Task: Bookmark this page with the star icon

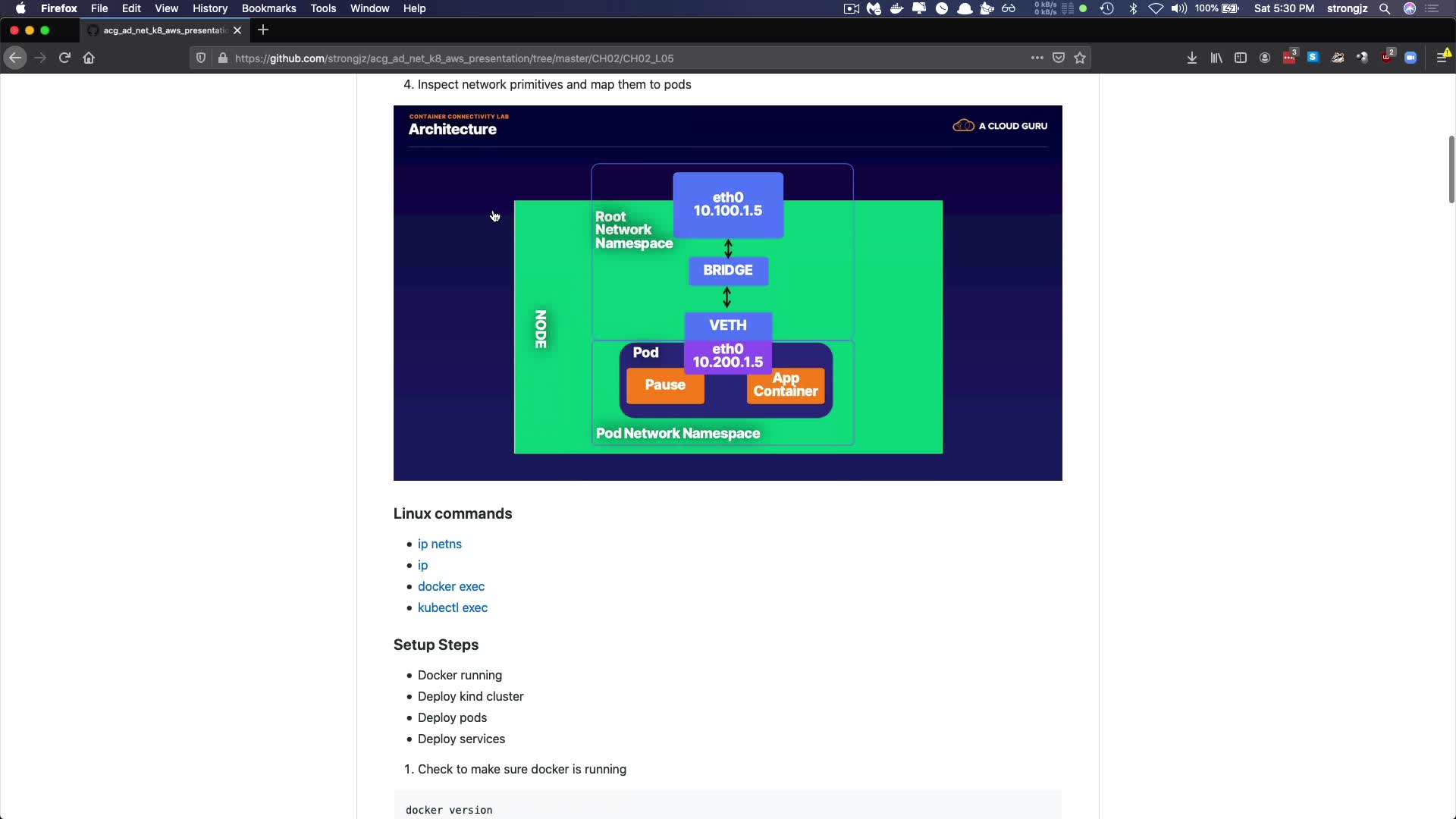Action: coord(1080,58)
